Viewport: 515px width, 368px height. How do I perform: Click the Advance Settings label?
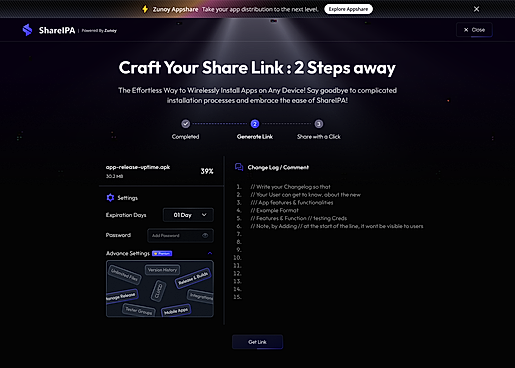128,253
